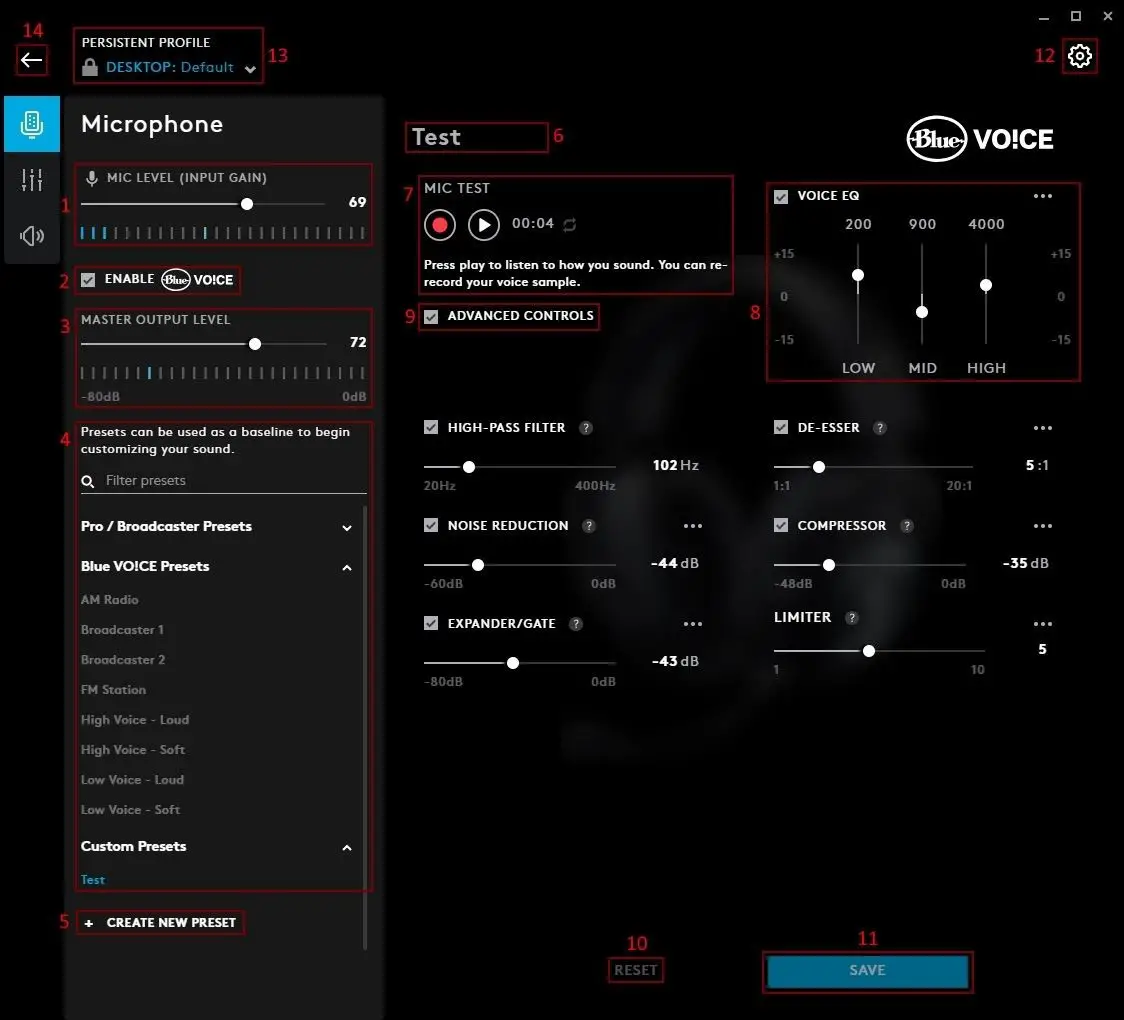The height and width of the screenshot is (1020, 1124).
Task: Click the Compressor slider handle
Action: [829, 566]
